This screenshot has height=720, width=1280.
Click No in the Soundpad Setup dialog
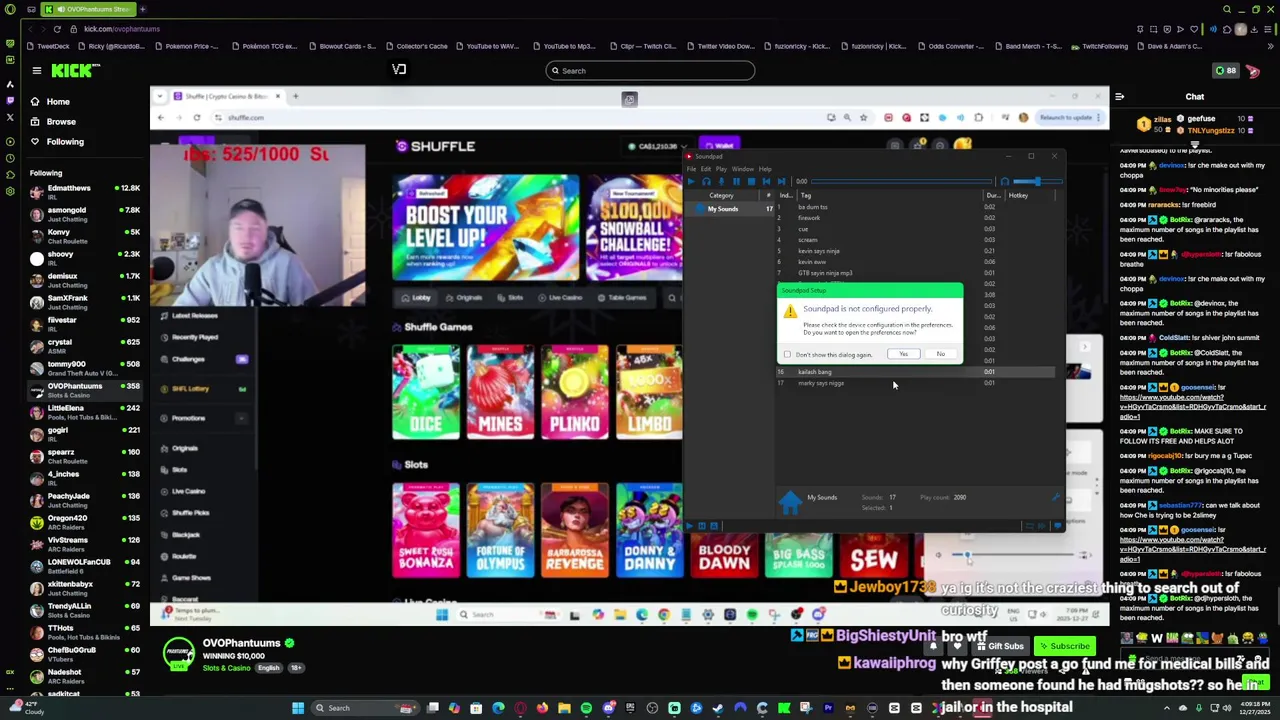940,354
